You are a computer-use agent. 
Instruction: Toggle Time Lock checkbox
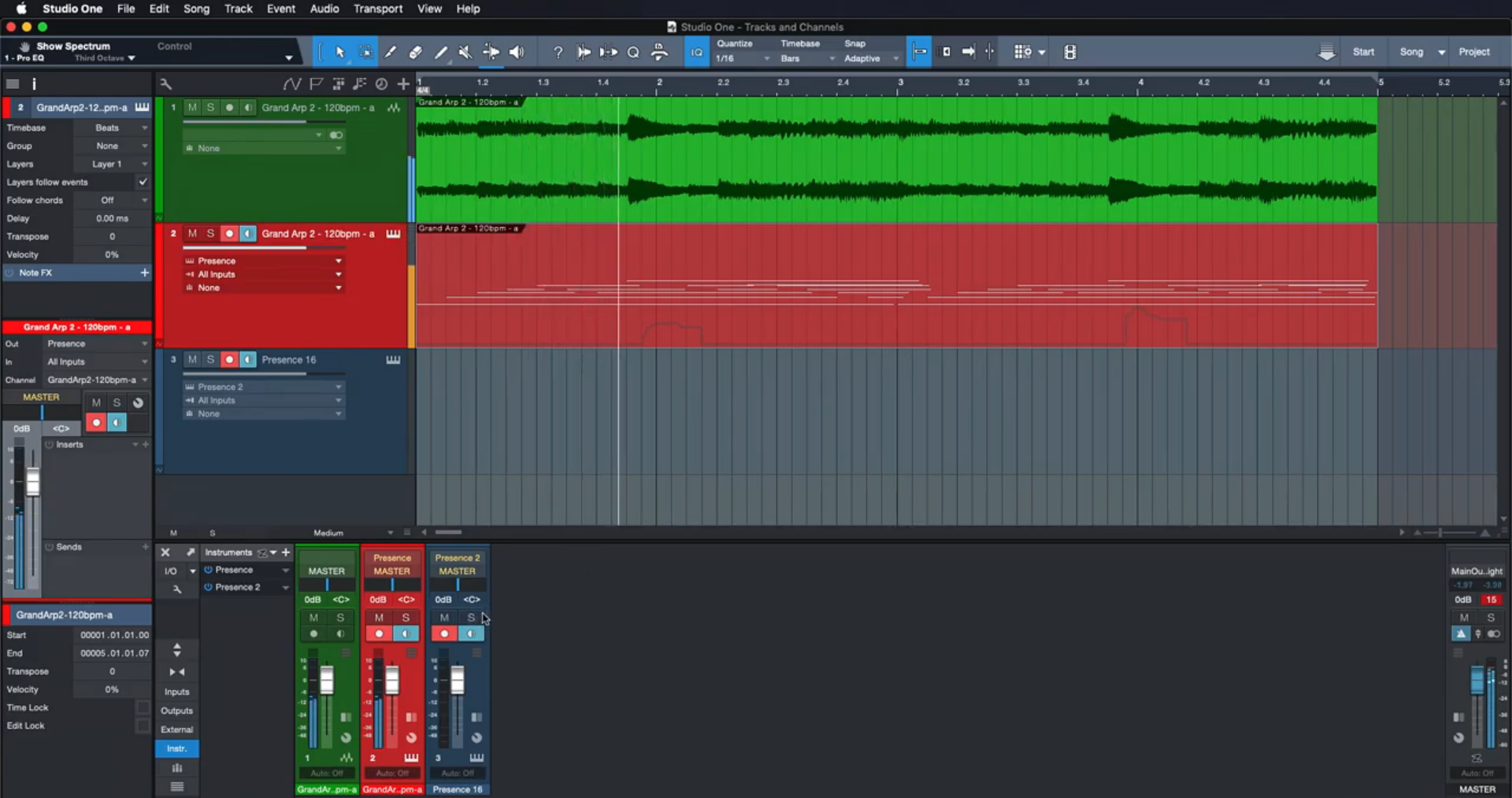click(x=143, y=707)
